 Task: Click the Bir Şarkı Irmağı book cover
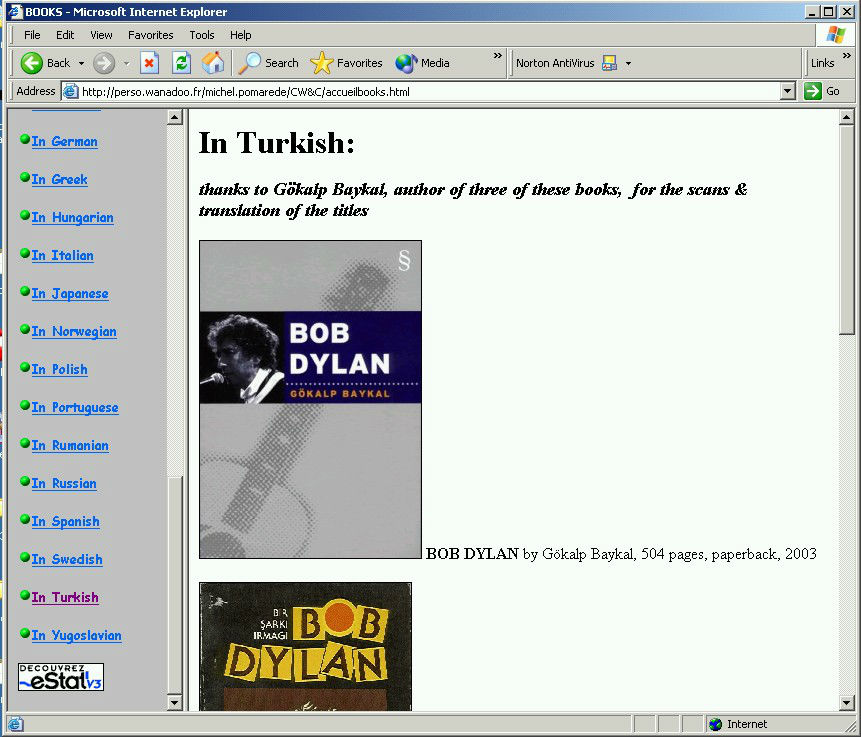[305, 646]
